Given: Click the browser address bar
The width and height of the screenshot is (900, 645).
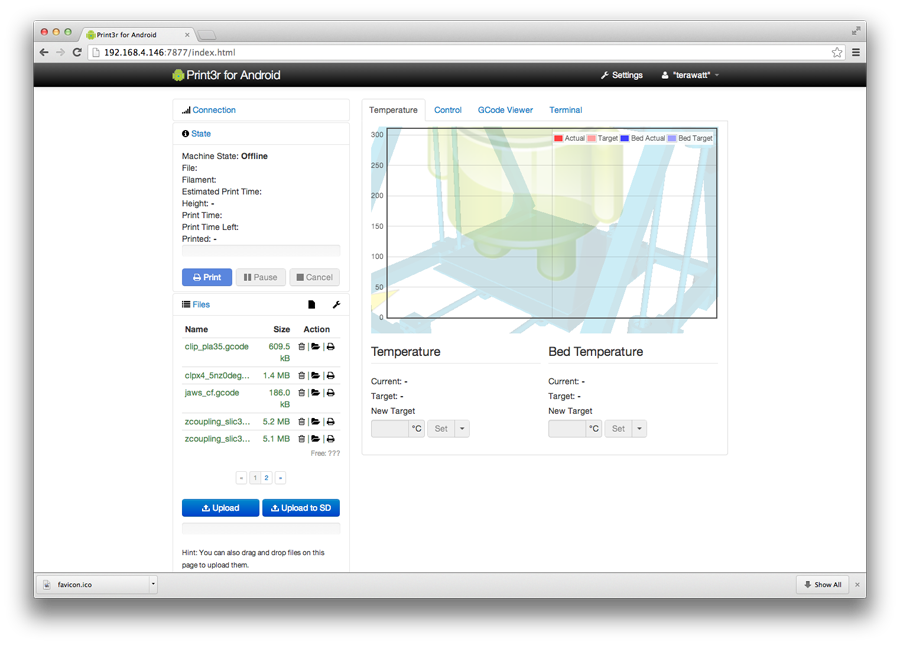Looking at the screenshot, I should click(x=465, y=52).
